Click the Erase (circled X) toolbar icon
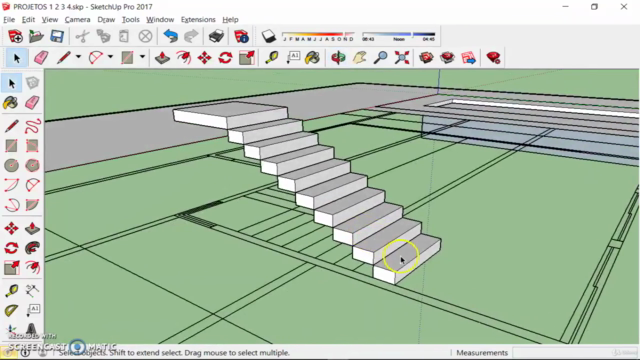This screenshot has width=640, height=360. click(145, 36)
